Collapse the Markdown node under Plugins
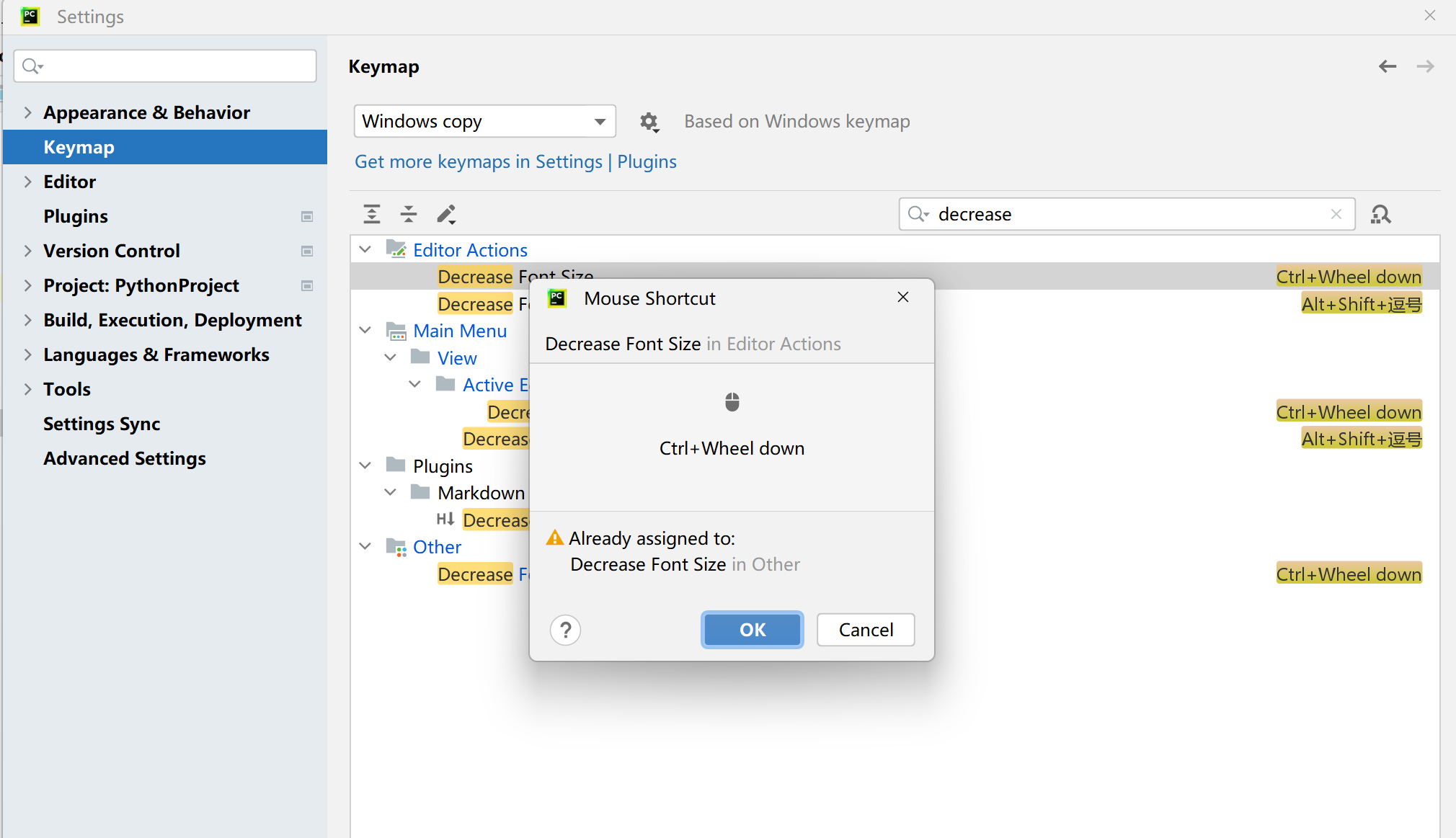 [x=390, y=492]
